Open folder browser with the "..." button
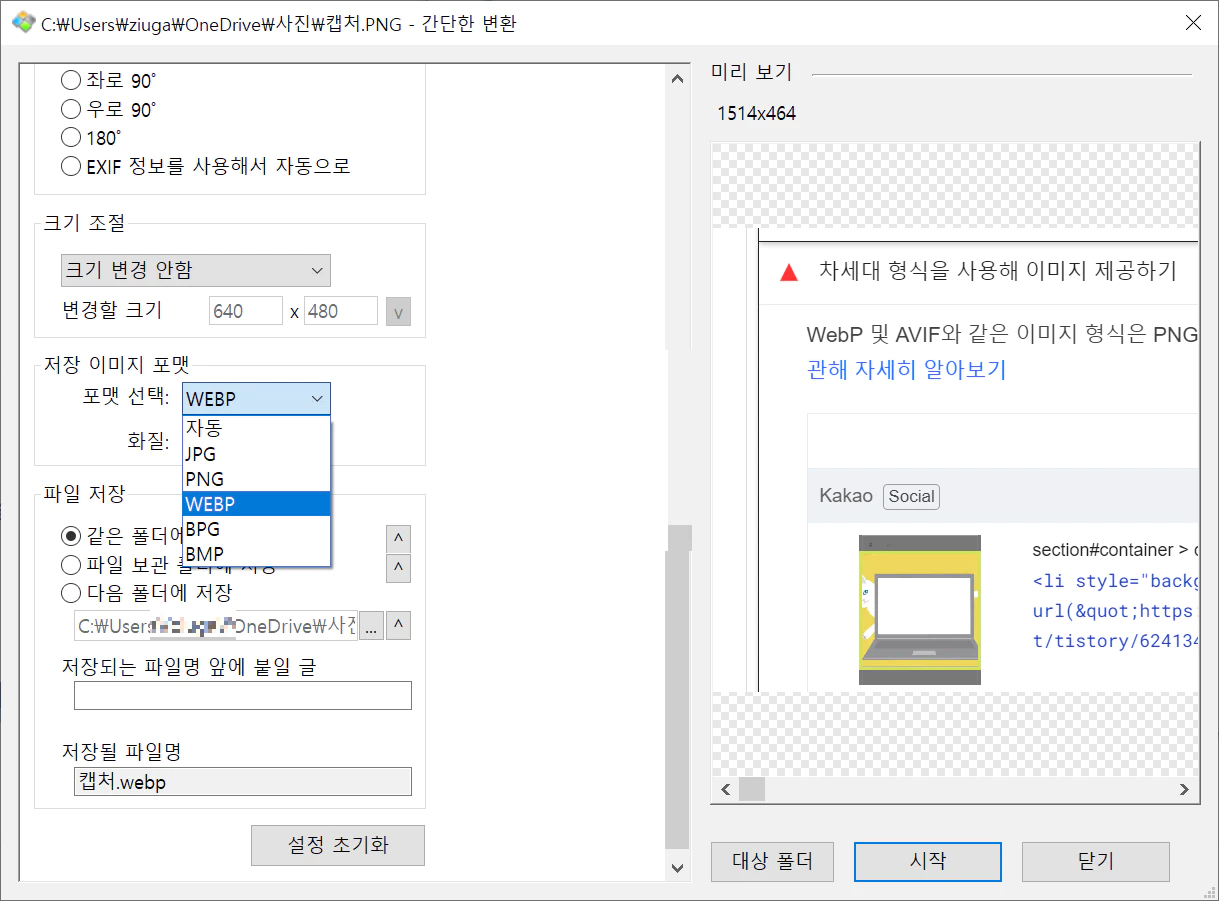Screen dimensions: 1219x901 click(371, 625)
